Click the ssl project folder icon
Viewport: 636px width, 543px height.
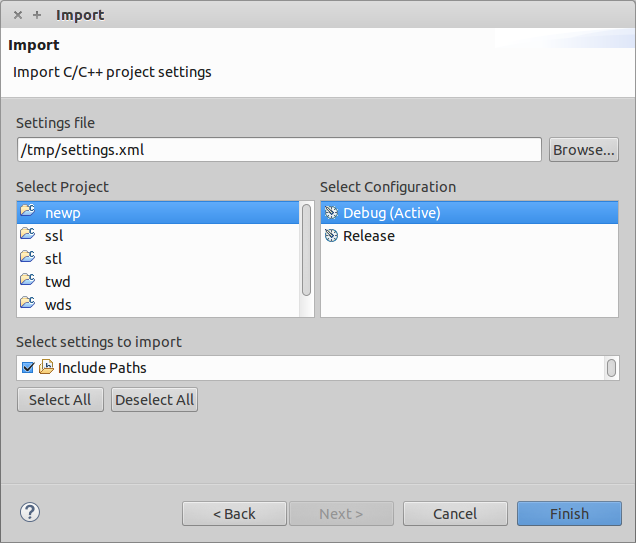27,235
